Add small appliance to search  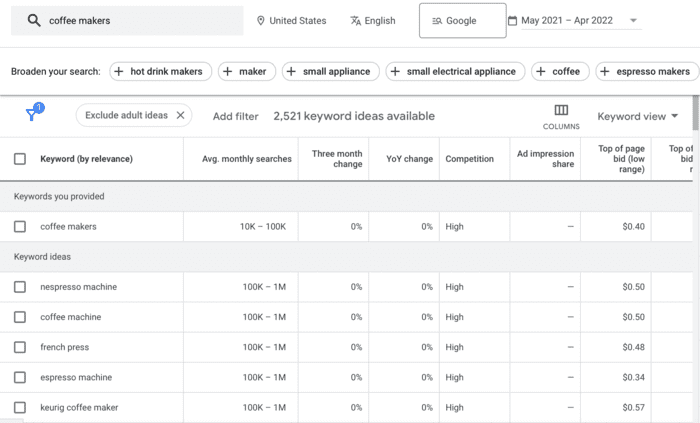[x=331, y=71]
